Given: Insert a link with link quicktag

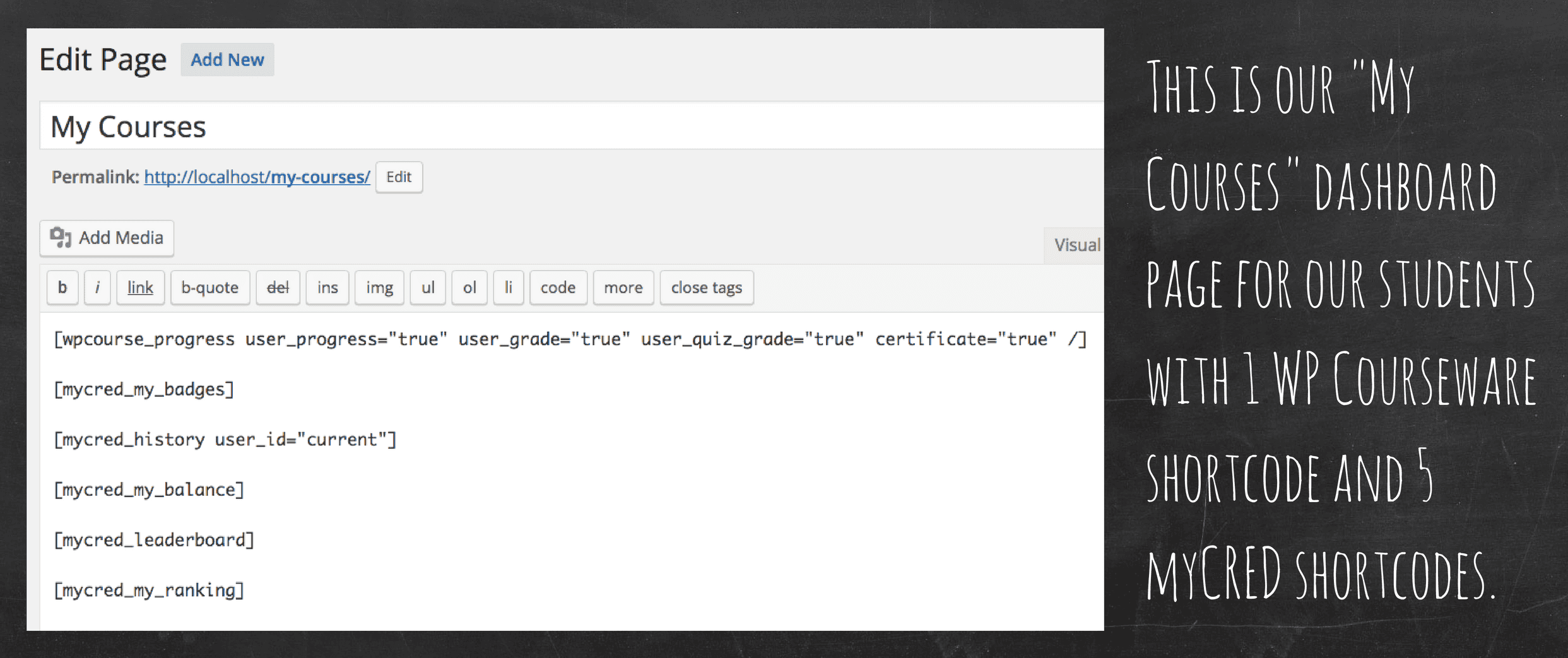Looking at the screenshot, I should pos(140,288).
